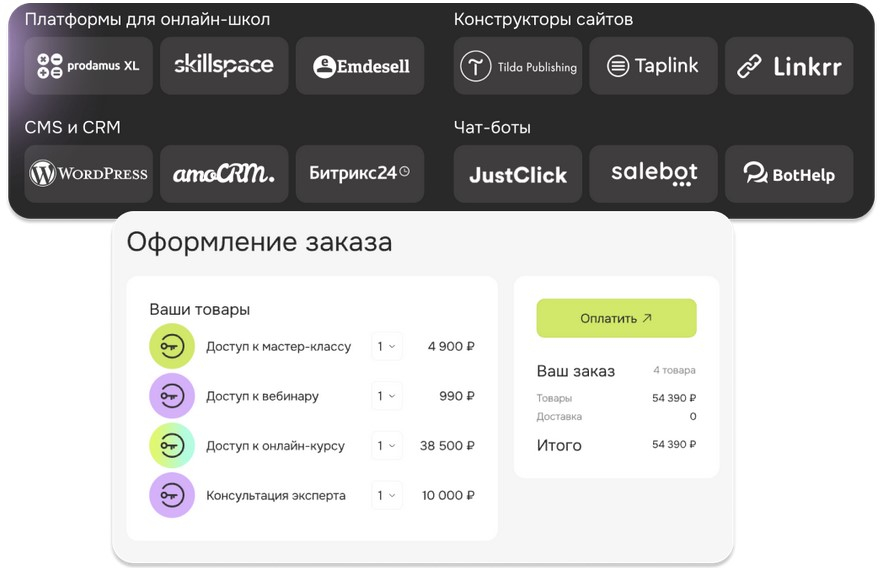
Task: Expand quantity dropdown for master-class access
Action: point(387,347)
